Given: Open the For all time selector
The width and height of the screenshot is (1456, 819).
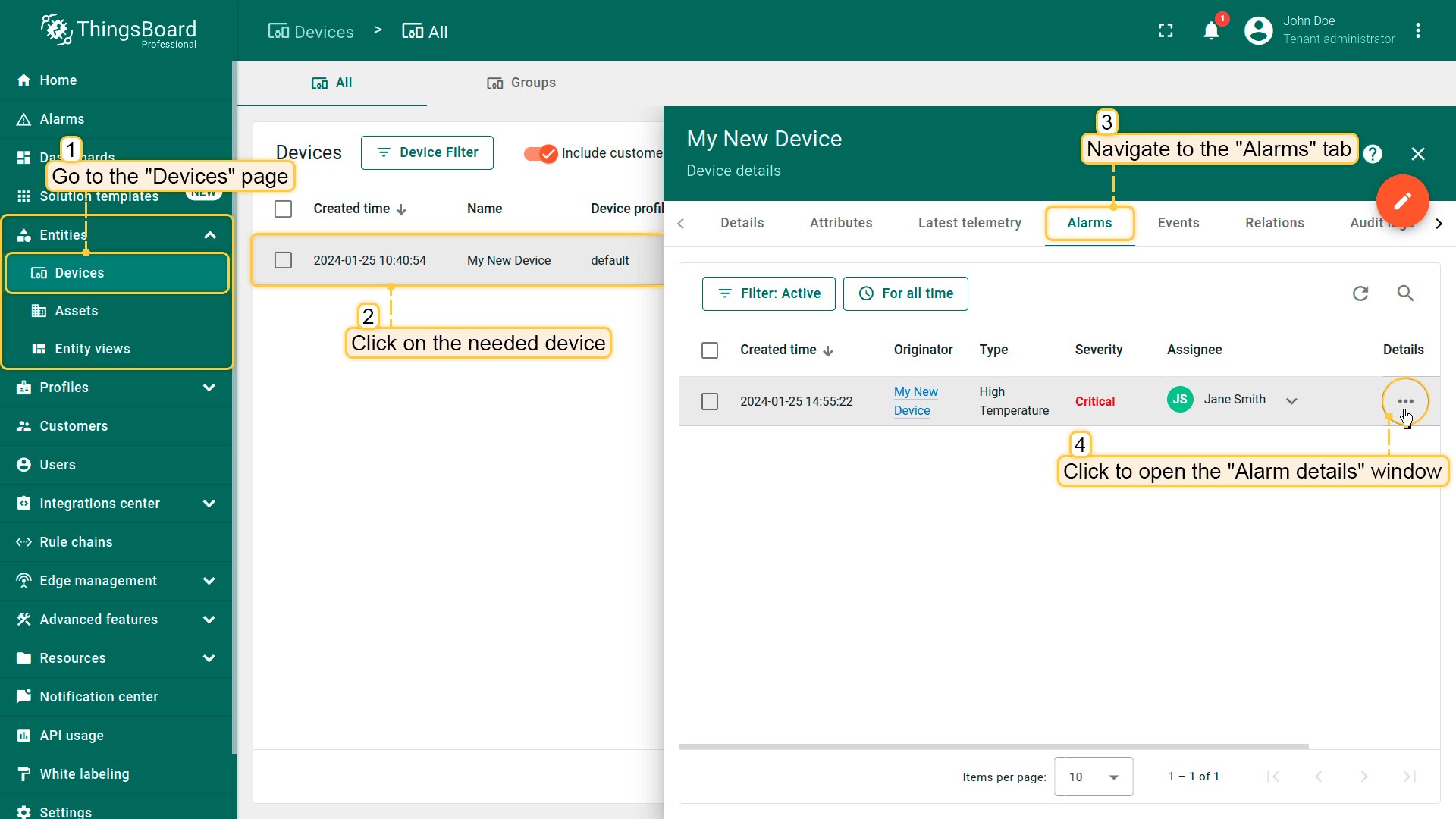Looking at the screenshot, I should [905, 293].
